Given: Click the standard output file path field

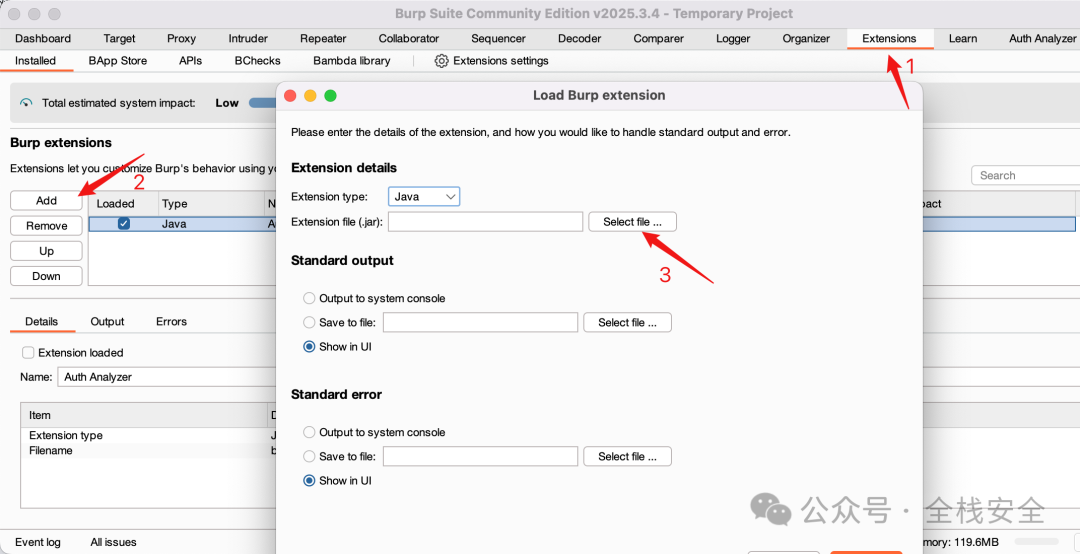Looking at the screenshot, I should pyautogui.click(x=480, y=322).
